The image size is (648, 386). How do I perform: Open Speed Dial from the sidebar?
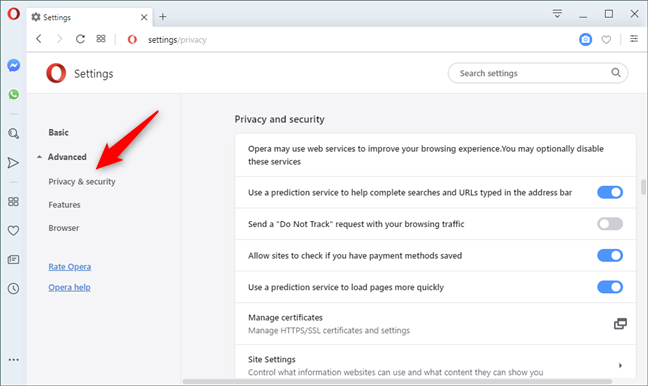coord(13,201)
